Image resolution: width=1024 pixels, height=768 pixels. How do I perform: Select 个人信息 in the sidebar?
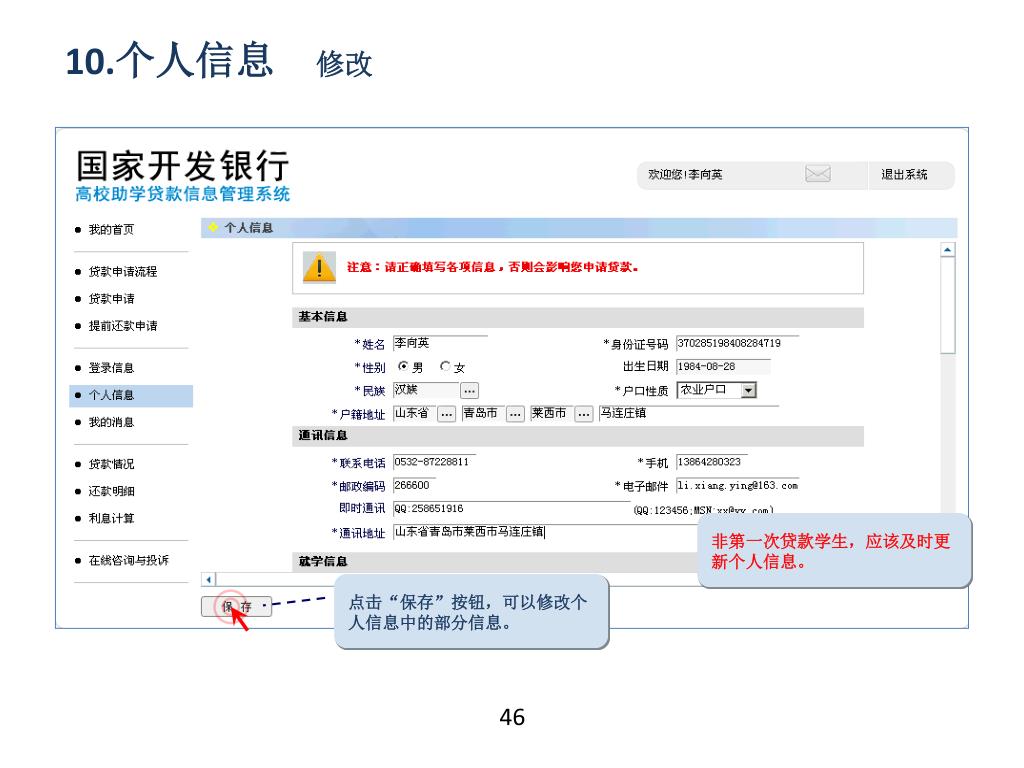click(x=131, y=396)
